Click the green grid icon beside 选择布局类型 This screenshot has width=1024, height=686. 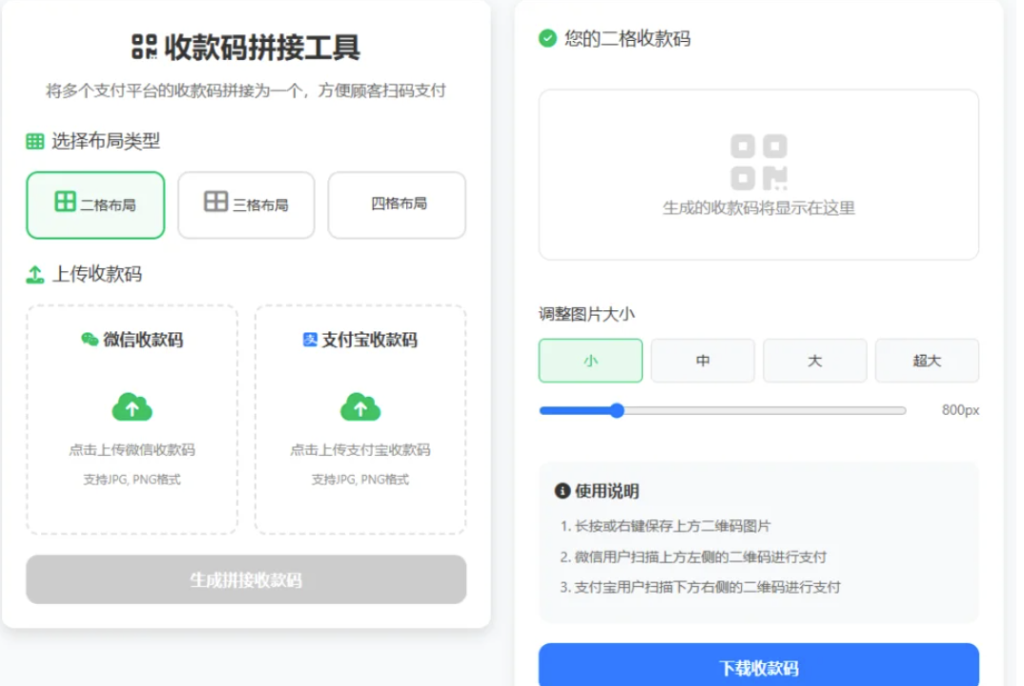[x=35, y=141]
